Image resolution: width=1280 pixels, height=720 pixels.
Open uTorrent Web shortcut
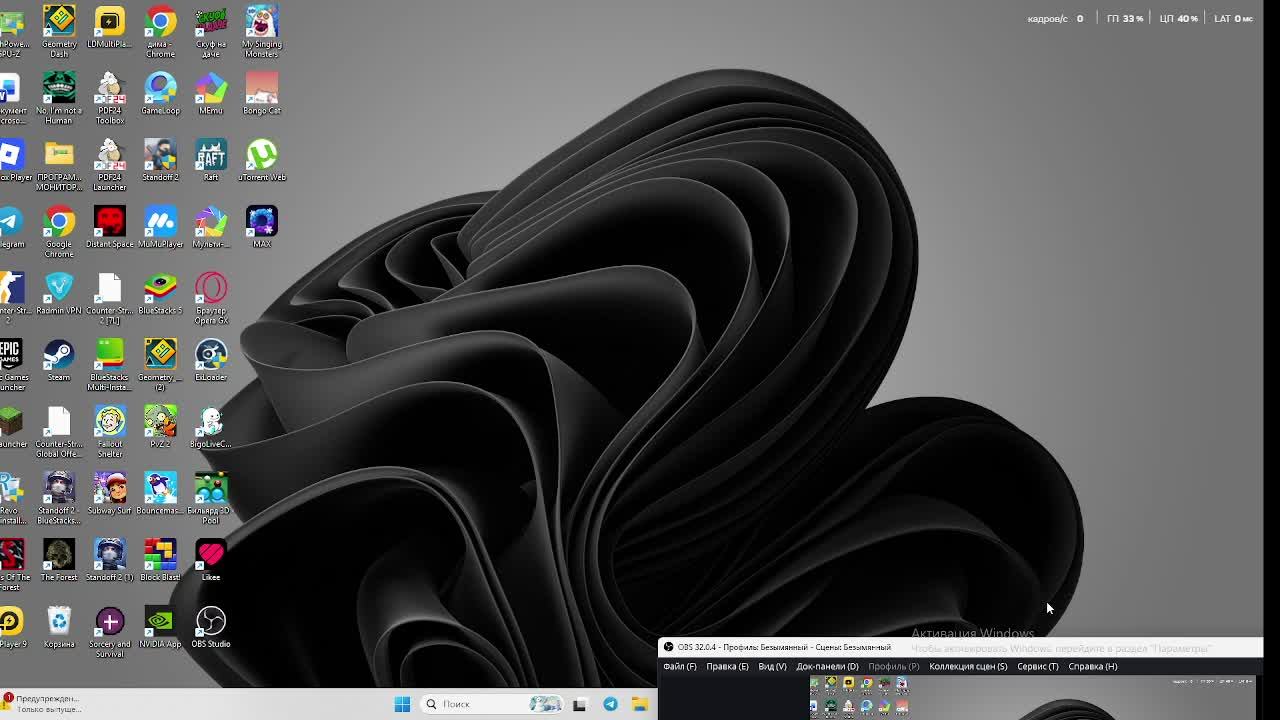pyautogui.click(x=262, y=160)
